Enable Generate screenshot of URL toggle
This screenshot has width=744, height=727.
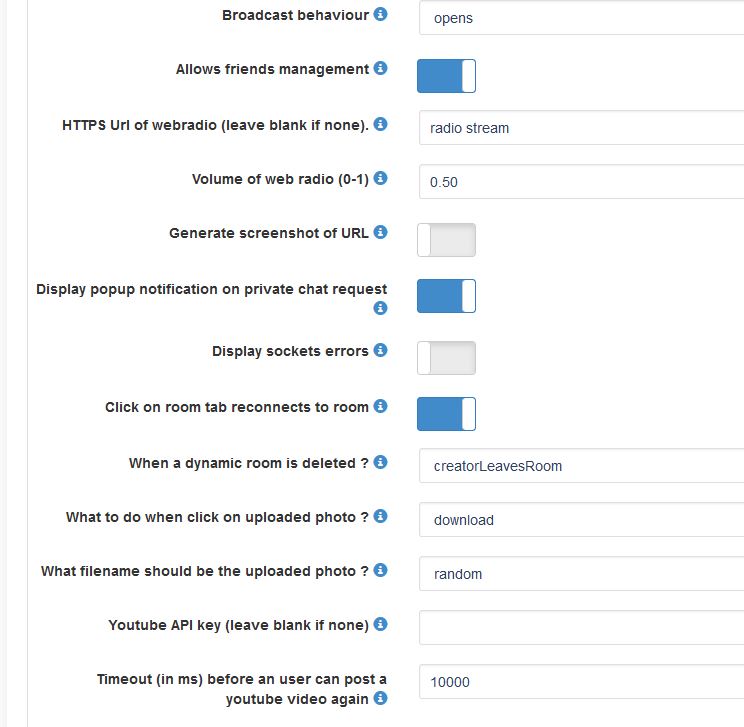click(446, 240)
